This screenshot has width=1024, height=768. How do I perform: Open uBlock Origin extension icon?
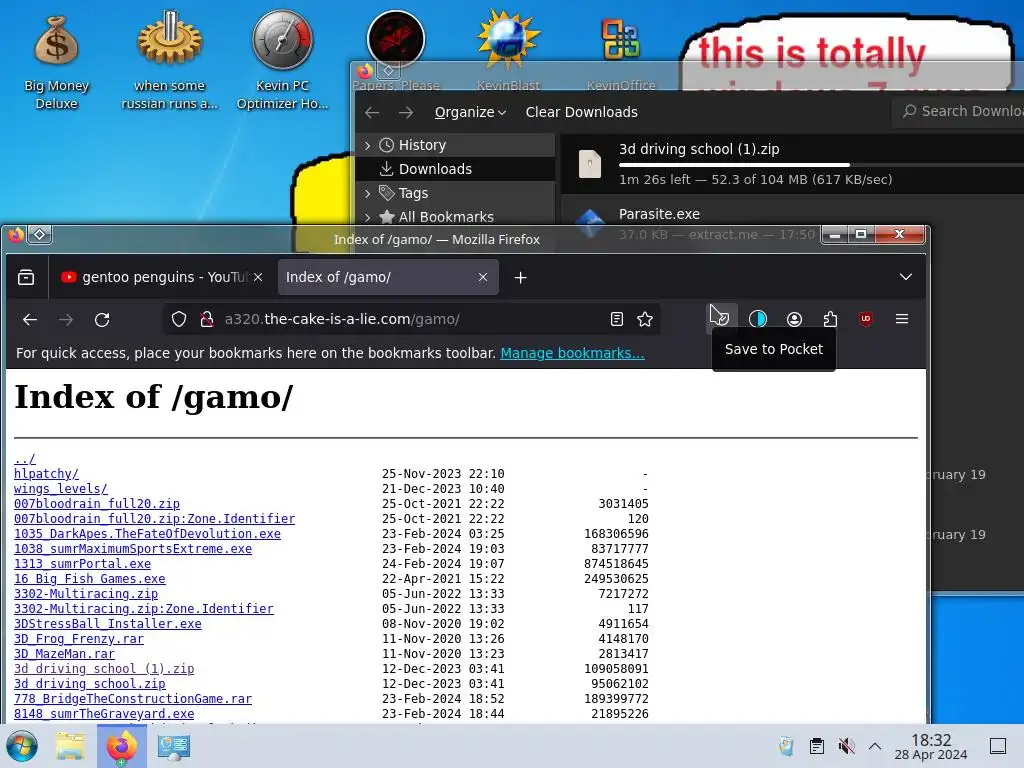coord(866,319)
